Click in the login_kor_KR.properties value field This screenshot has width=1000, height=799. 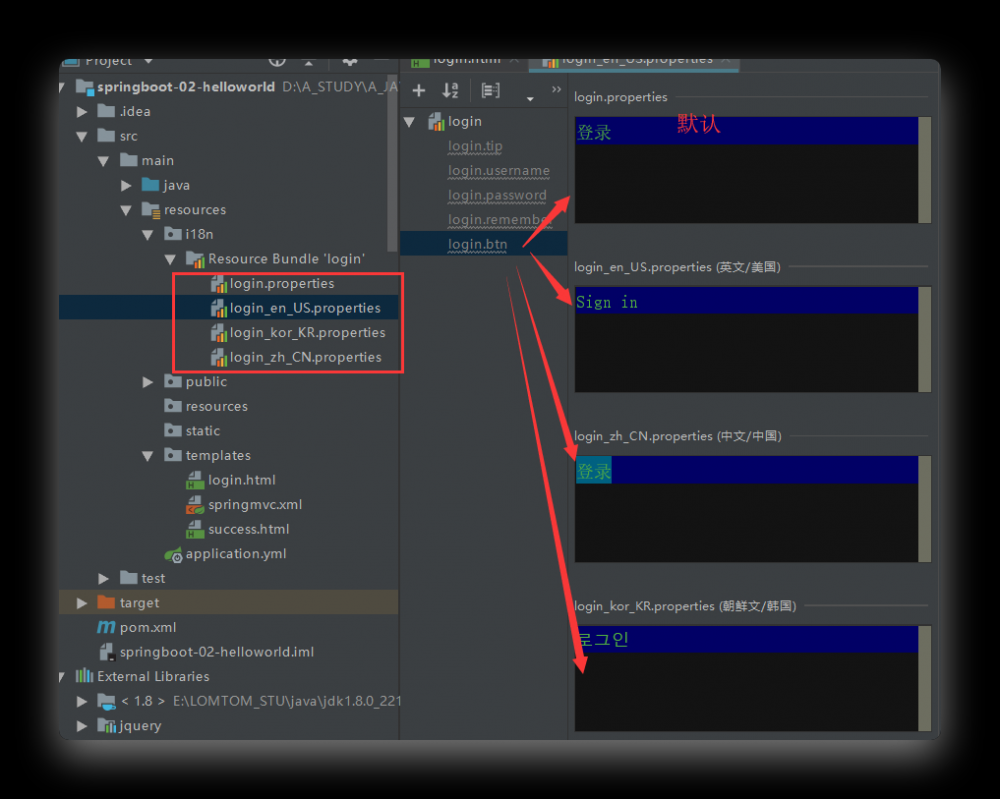pos(746,678)
